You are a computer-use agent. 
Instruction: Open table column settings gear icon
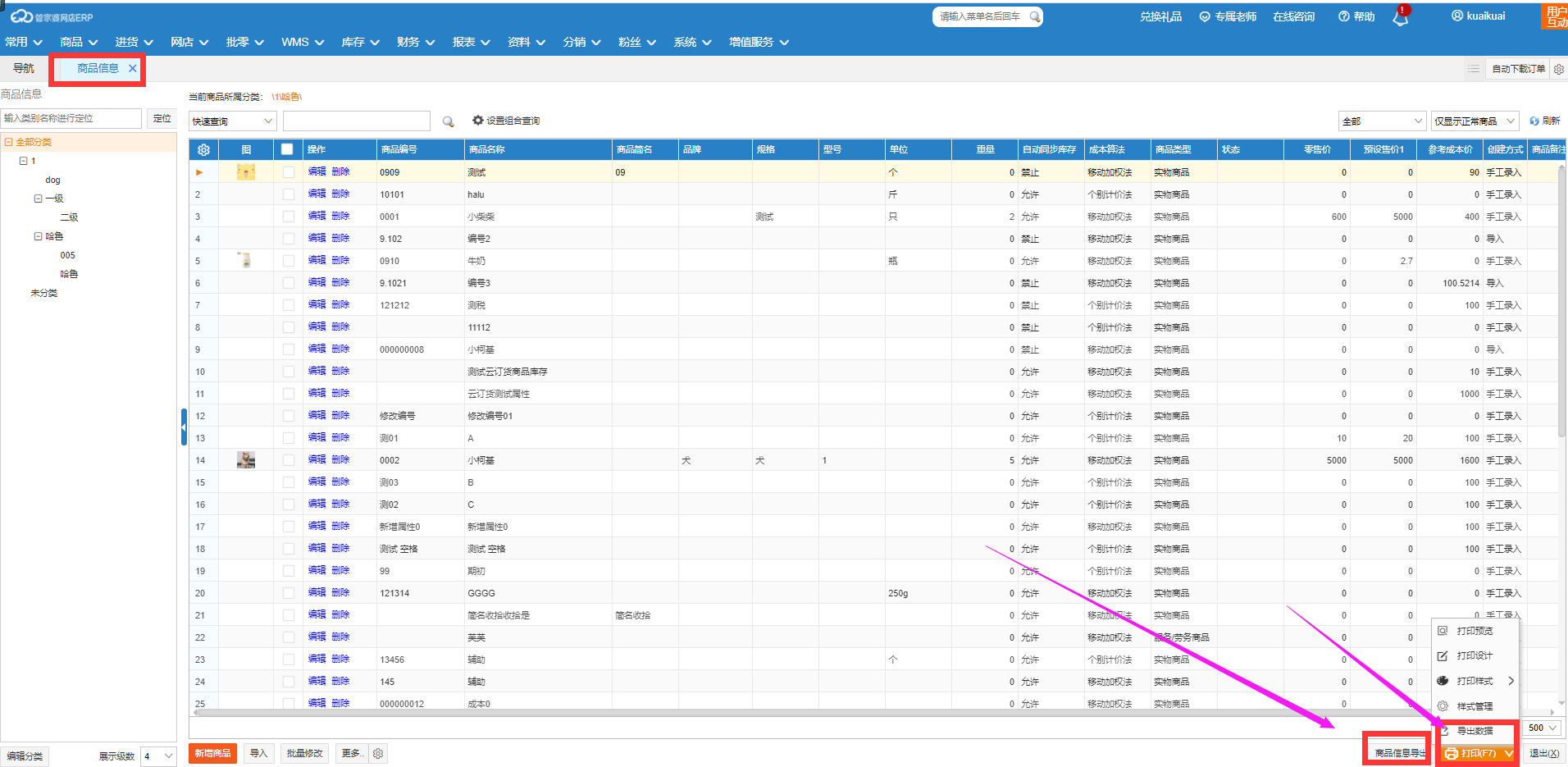(203, 149)
